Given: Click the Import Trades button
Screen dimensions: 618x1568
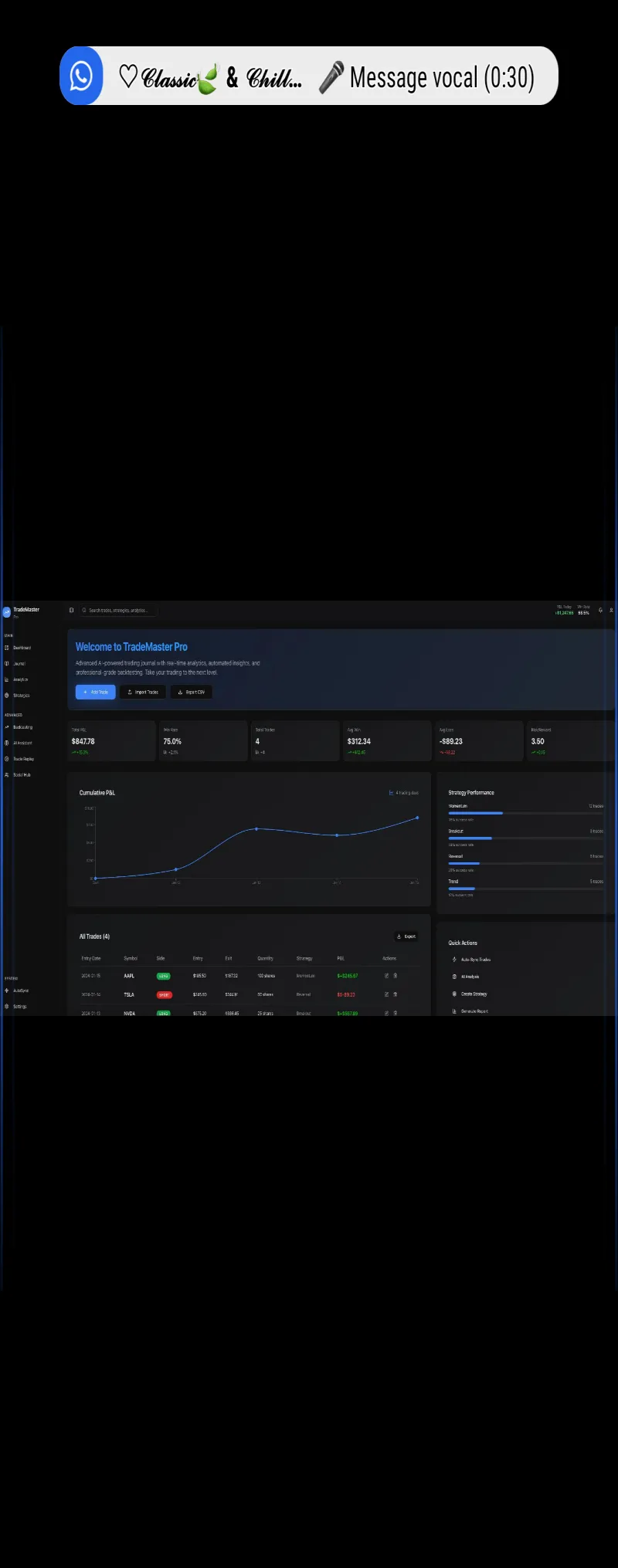Looking at the screenshot, I should click(143, 692).
